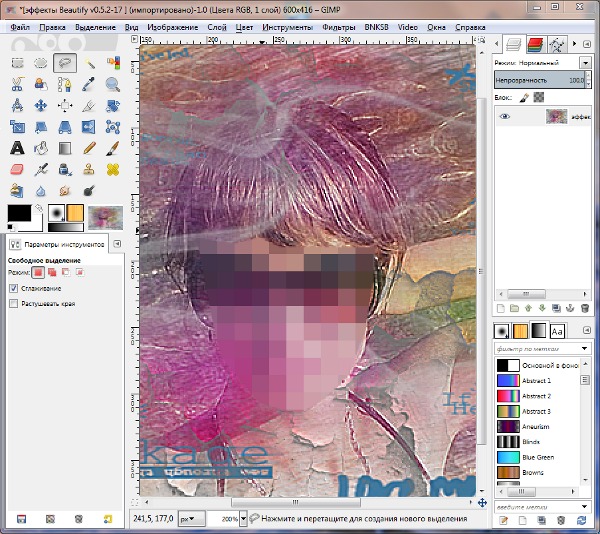Create a new layer in Layers panel
600x534 pixels.
click(501, 308)
